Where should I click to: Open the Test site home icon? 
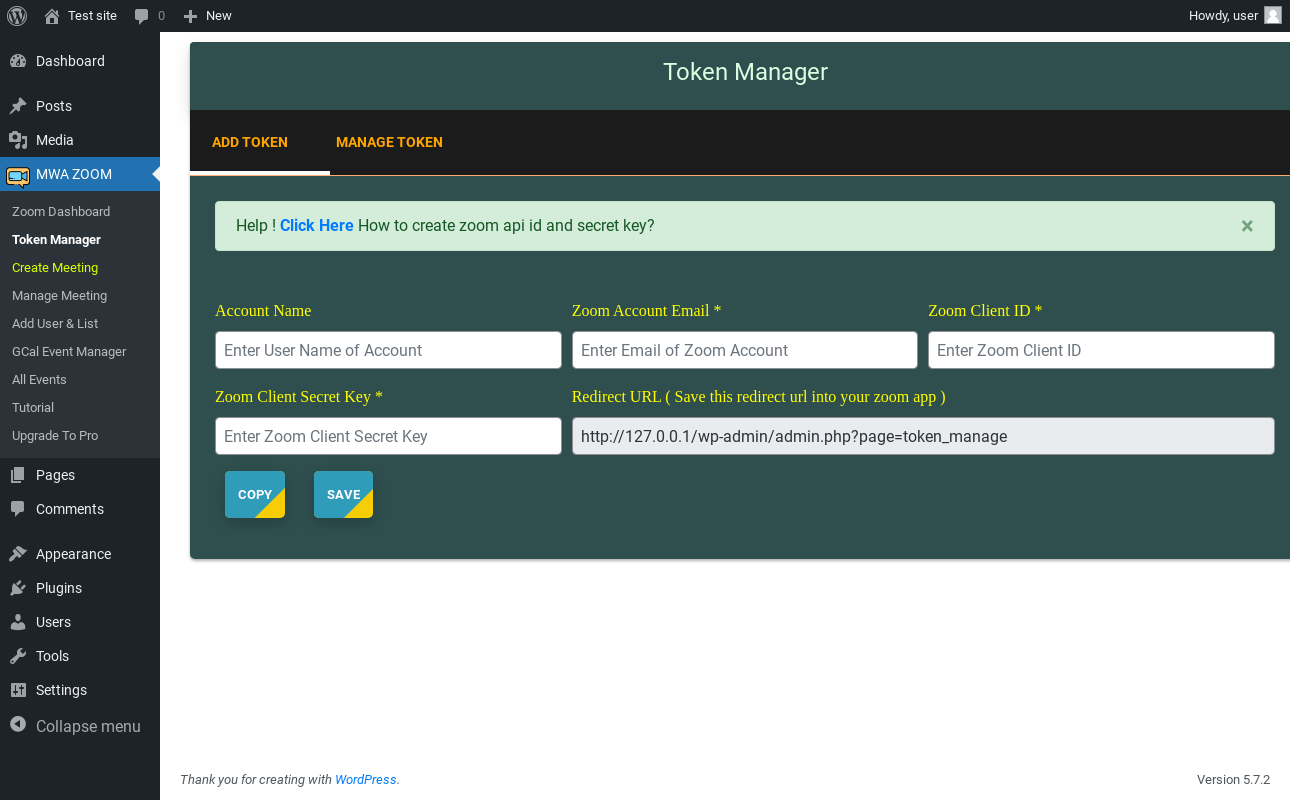pos(52,16)
